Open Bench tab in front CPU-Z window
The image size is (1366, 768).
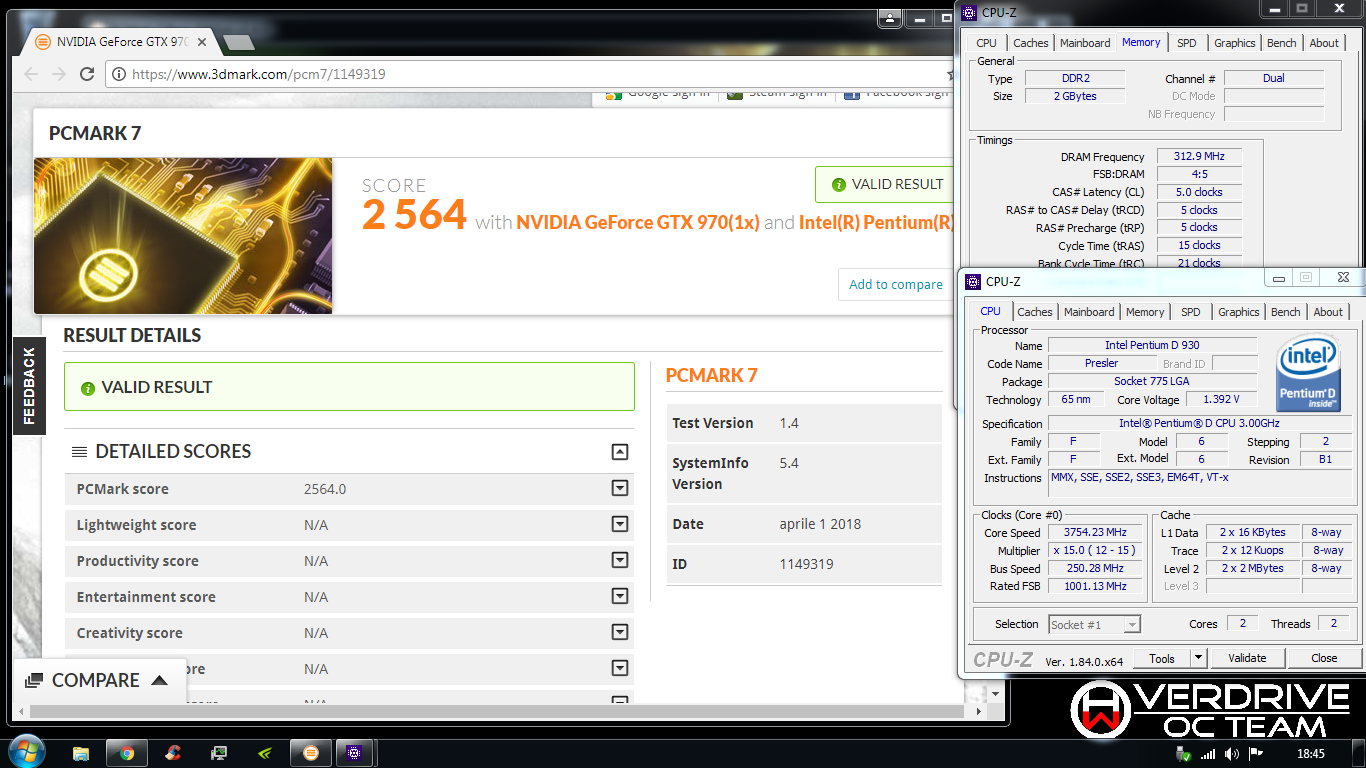[1286, 312]
